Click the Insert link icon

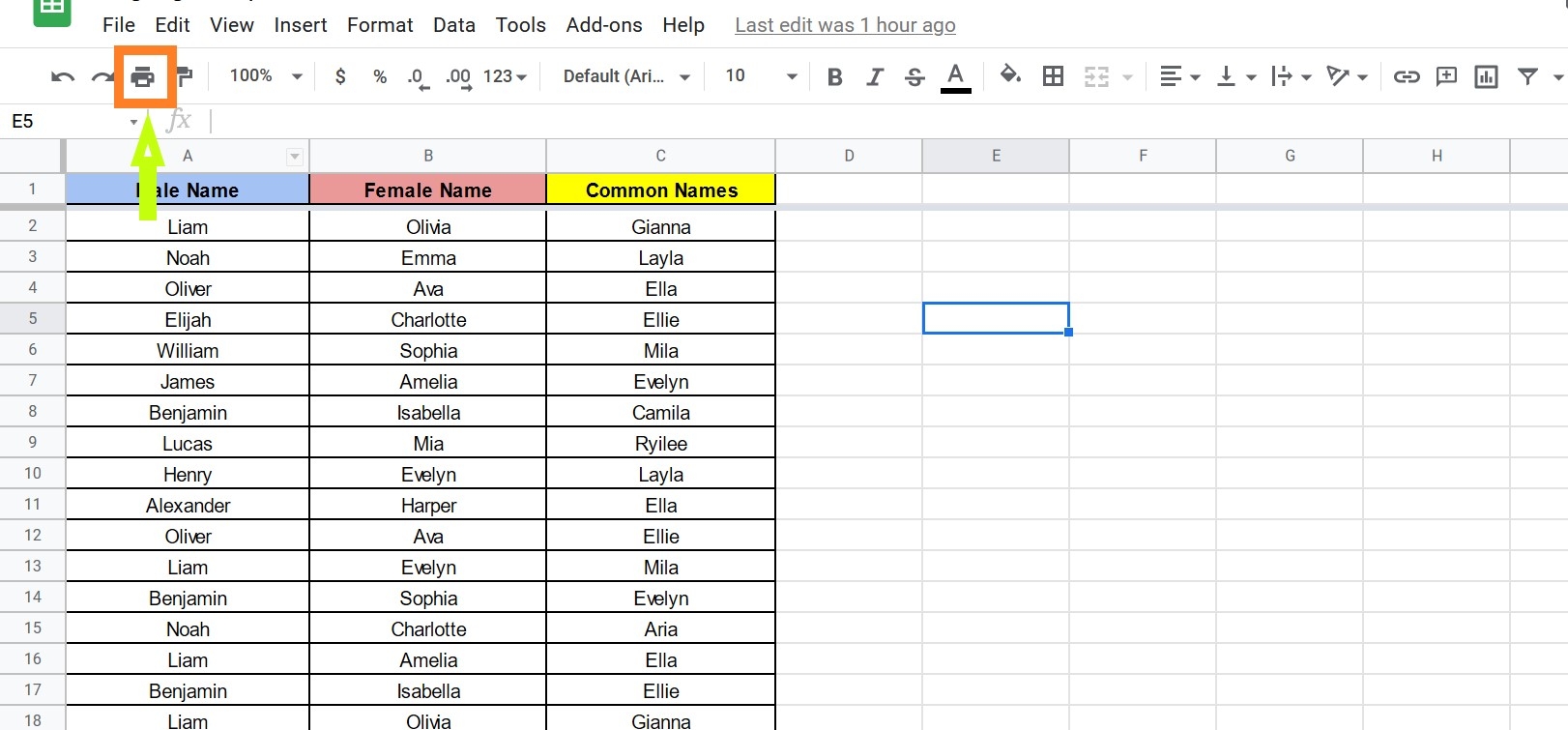coord(1406,76)
